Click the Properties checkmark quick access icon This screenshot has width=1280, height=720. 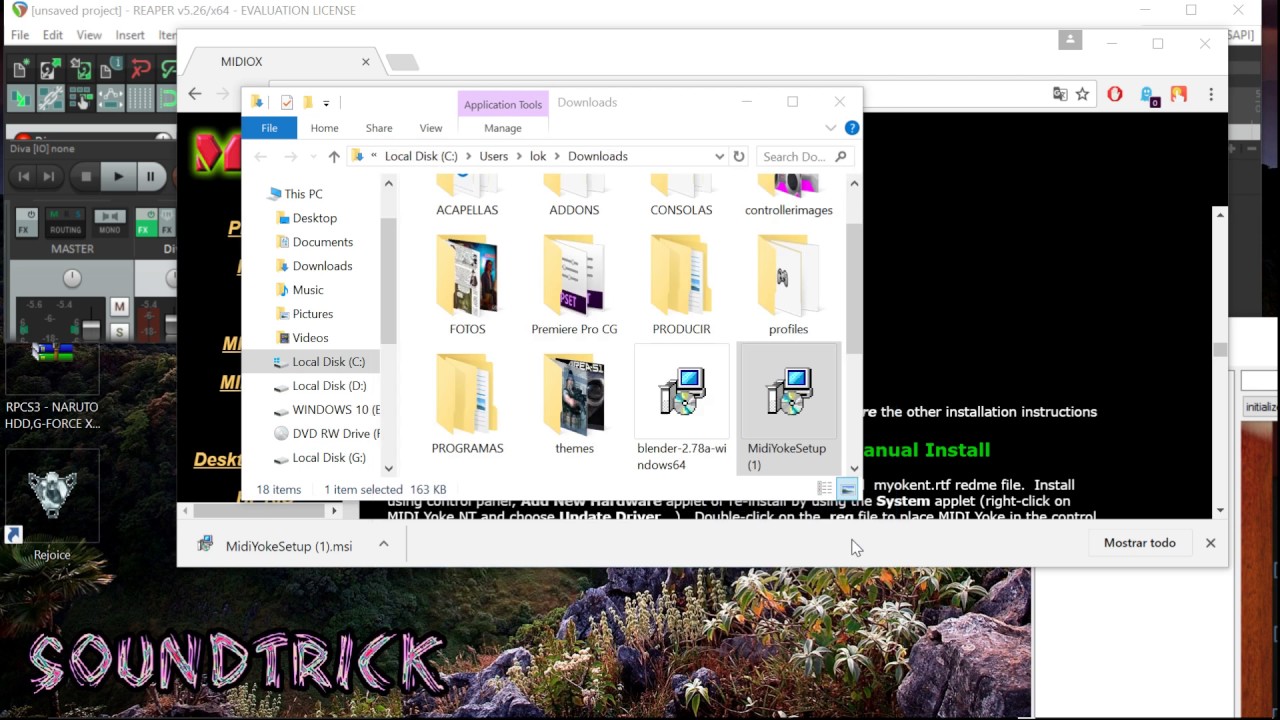tap(287, 102)
